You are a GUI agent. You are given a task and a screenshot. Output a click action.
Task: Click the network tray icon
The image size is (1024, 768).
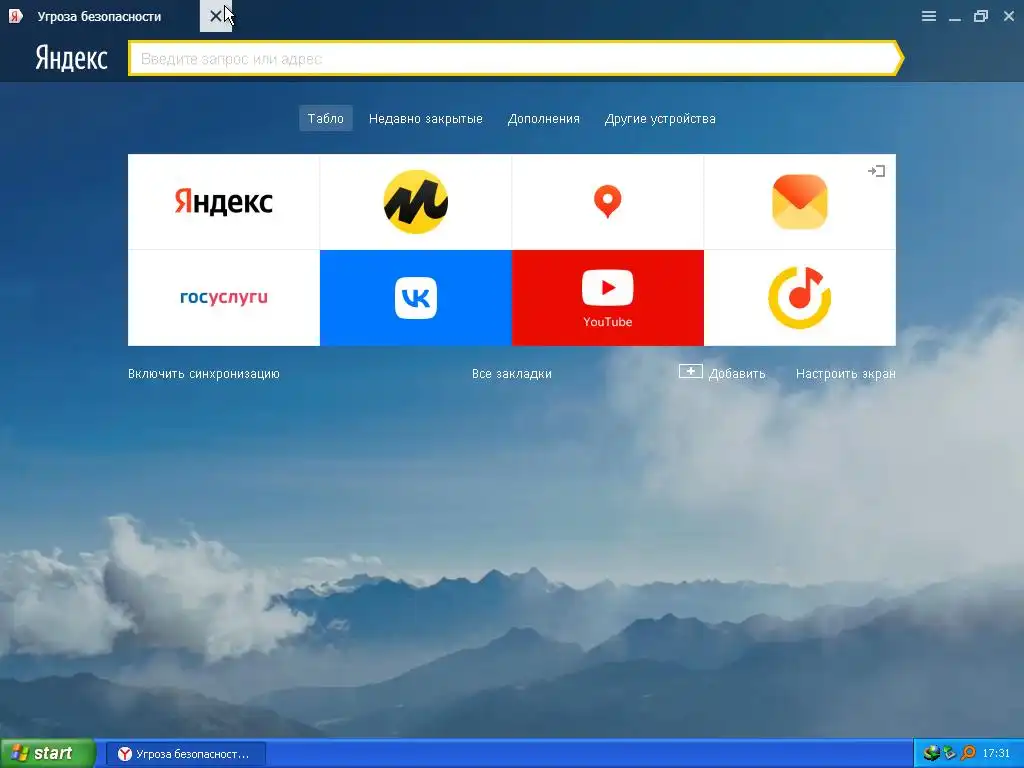tap(931, 753)
